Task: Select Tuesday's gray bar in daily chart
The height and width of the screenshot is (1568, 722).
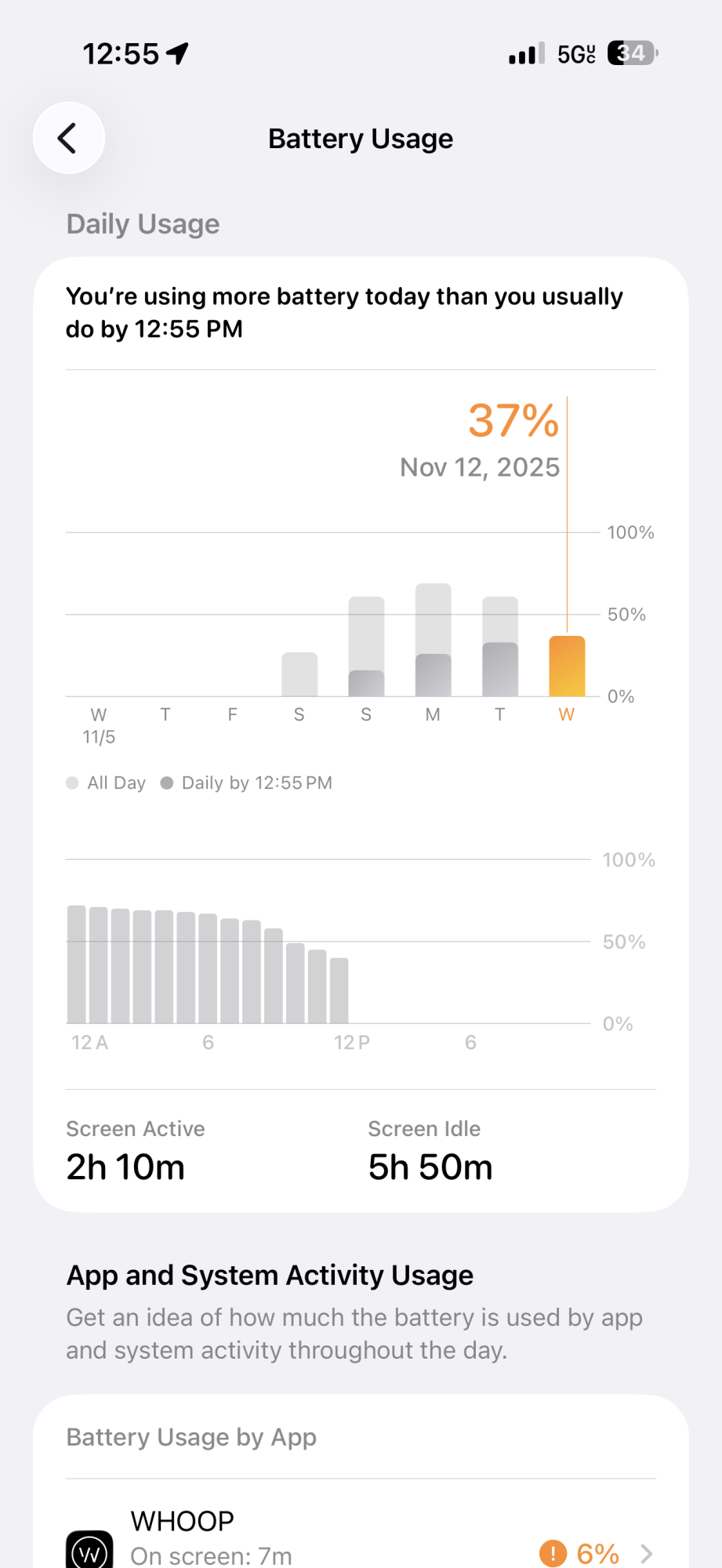Action: [x=499, y=647]
